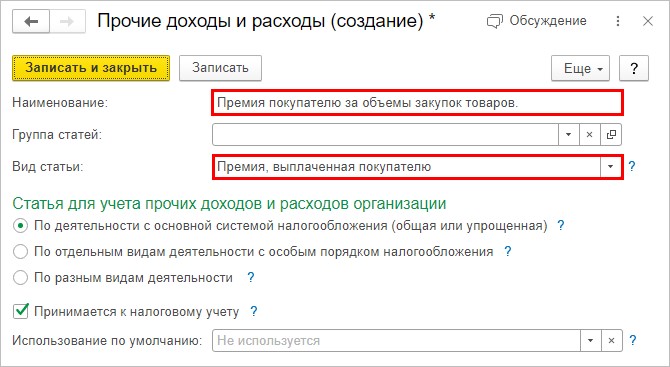The image size is (670, 367).
Task: Expand the Вид статьи dropdown arrow
Action: tap(611, 167)
